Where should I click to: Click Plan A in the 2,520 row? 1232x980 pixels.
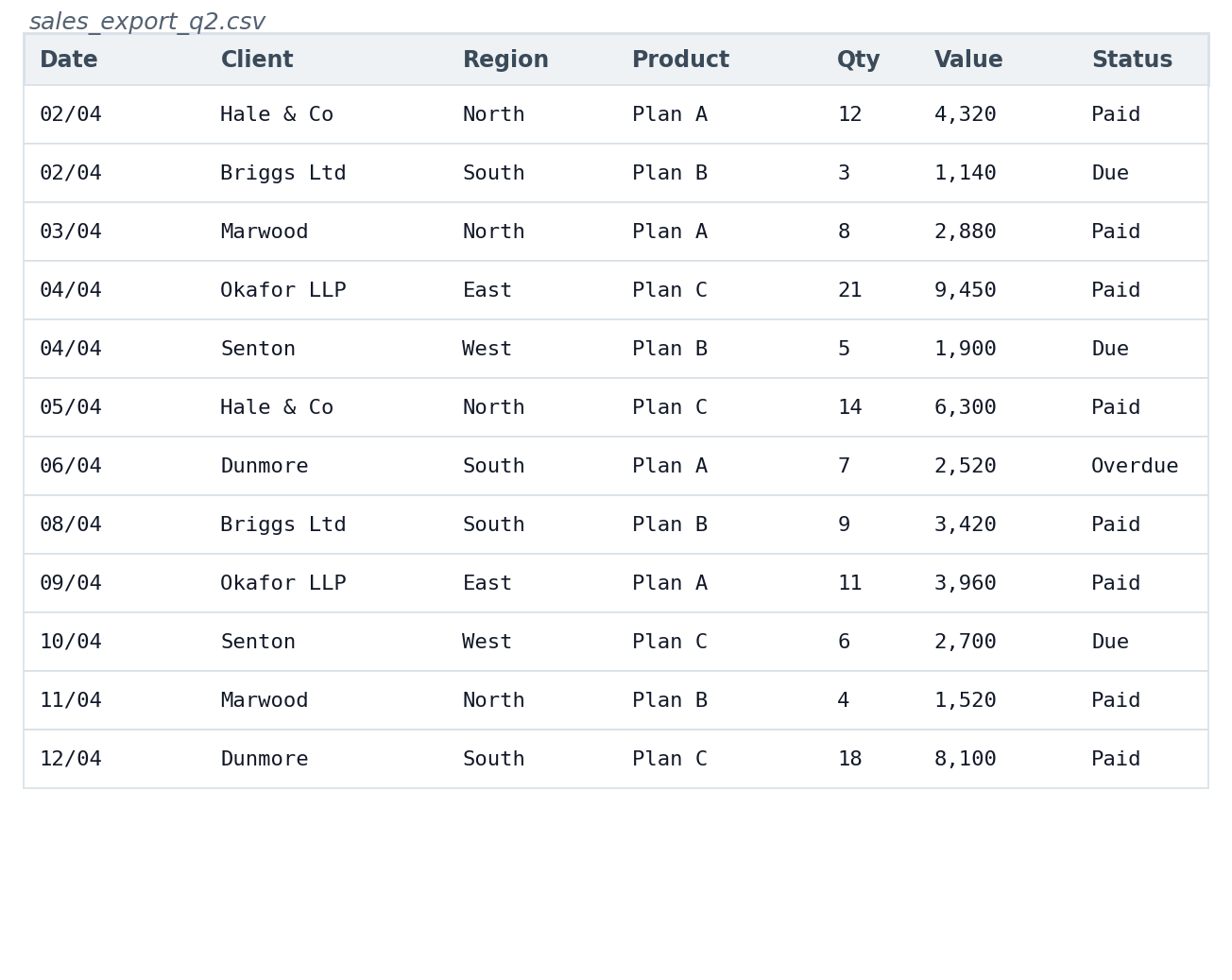pos(669,467)
